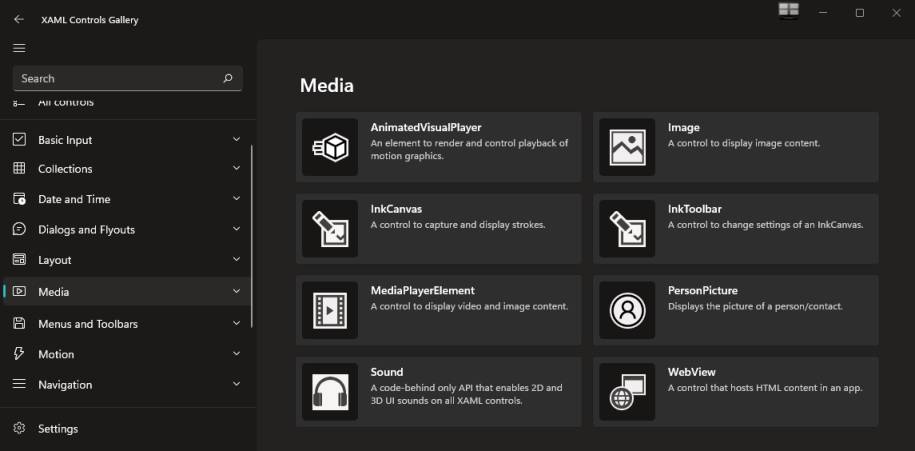915x451 pixels.
Task: Click the Basic Input checkbox icon
Action: [x=19, y=139]
